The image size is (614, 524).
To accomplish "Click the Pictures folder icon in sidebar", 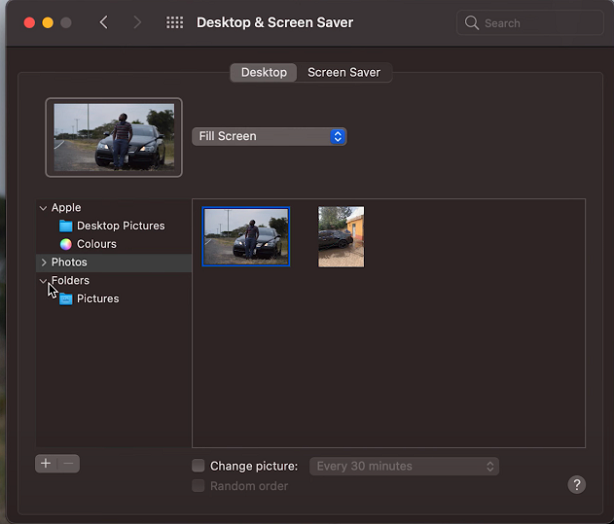I will tap(66, 299).
